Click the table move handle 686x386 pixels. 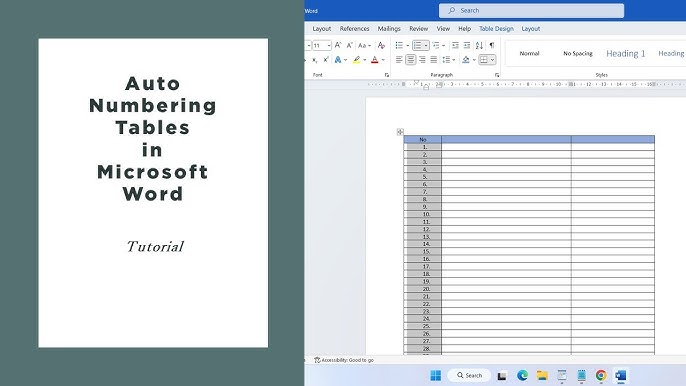400,132
